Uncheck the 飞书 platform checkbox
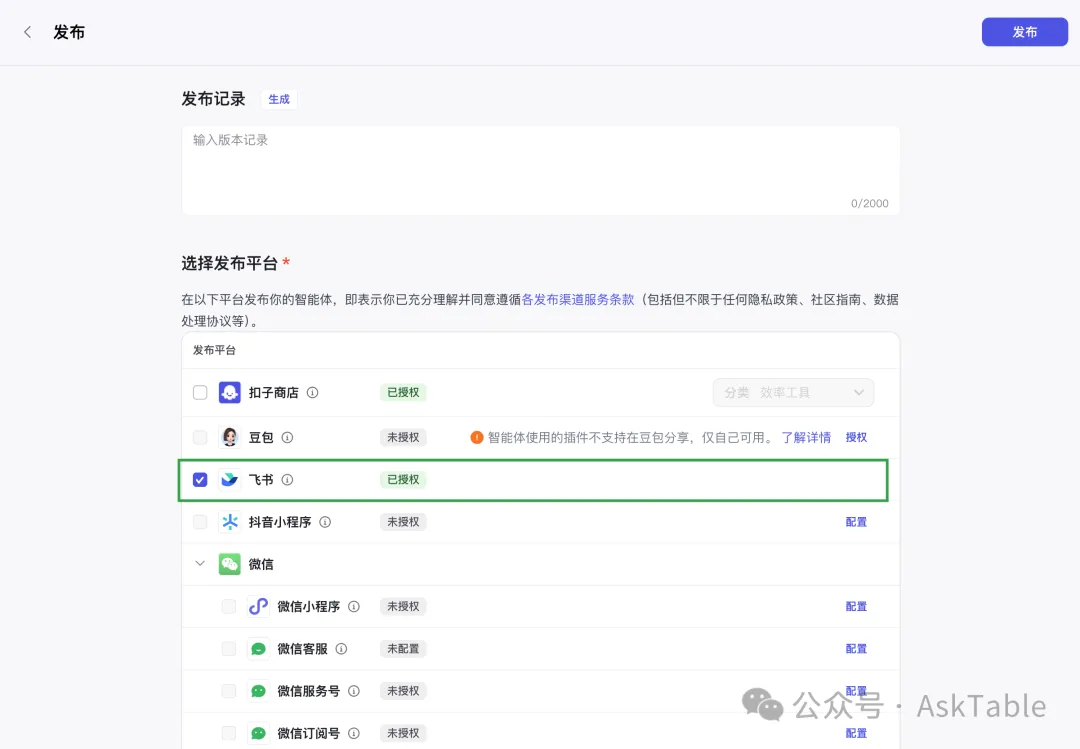Viewport: 1080px width, 749px height. 200,480
